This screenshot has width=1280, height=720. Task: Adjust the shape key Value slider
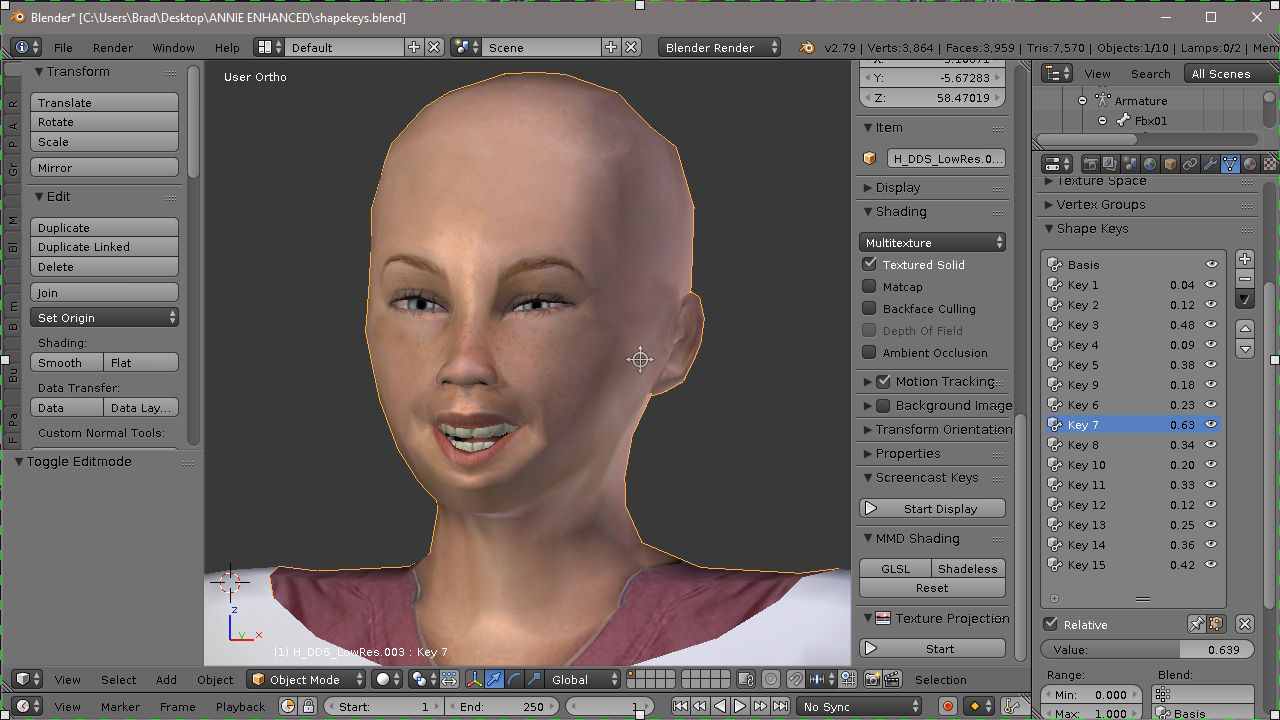1148,649
